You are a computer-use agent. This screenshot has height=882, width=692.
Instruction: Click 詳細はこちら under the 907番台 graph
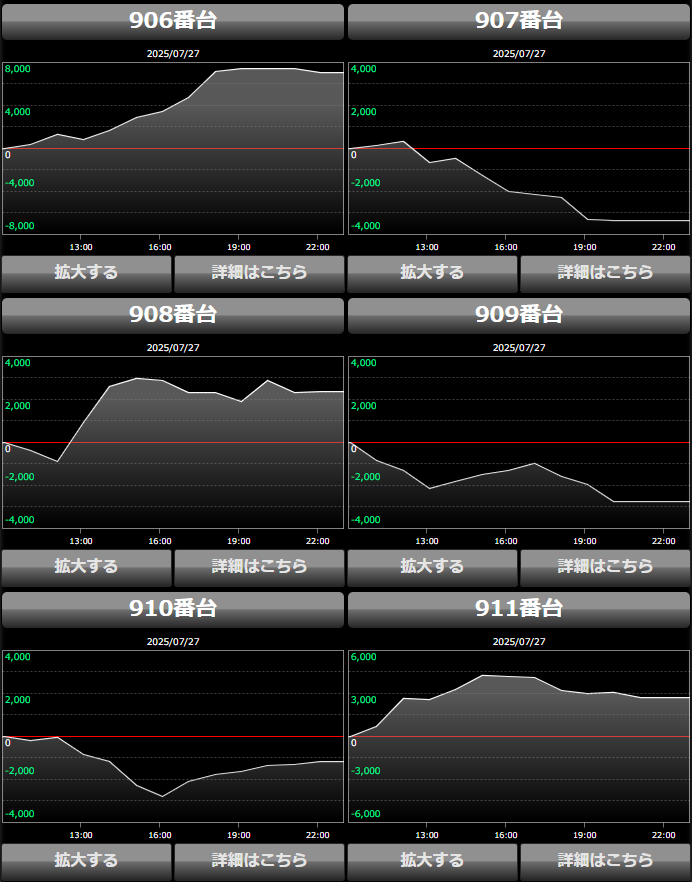(605, 274)
